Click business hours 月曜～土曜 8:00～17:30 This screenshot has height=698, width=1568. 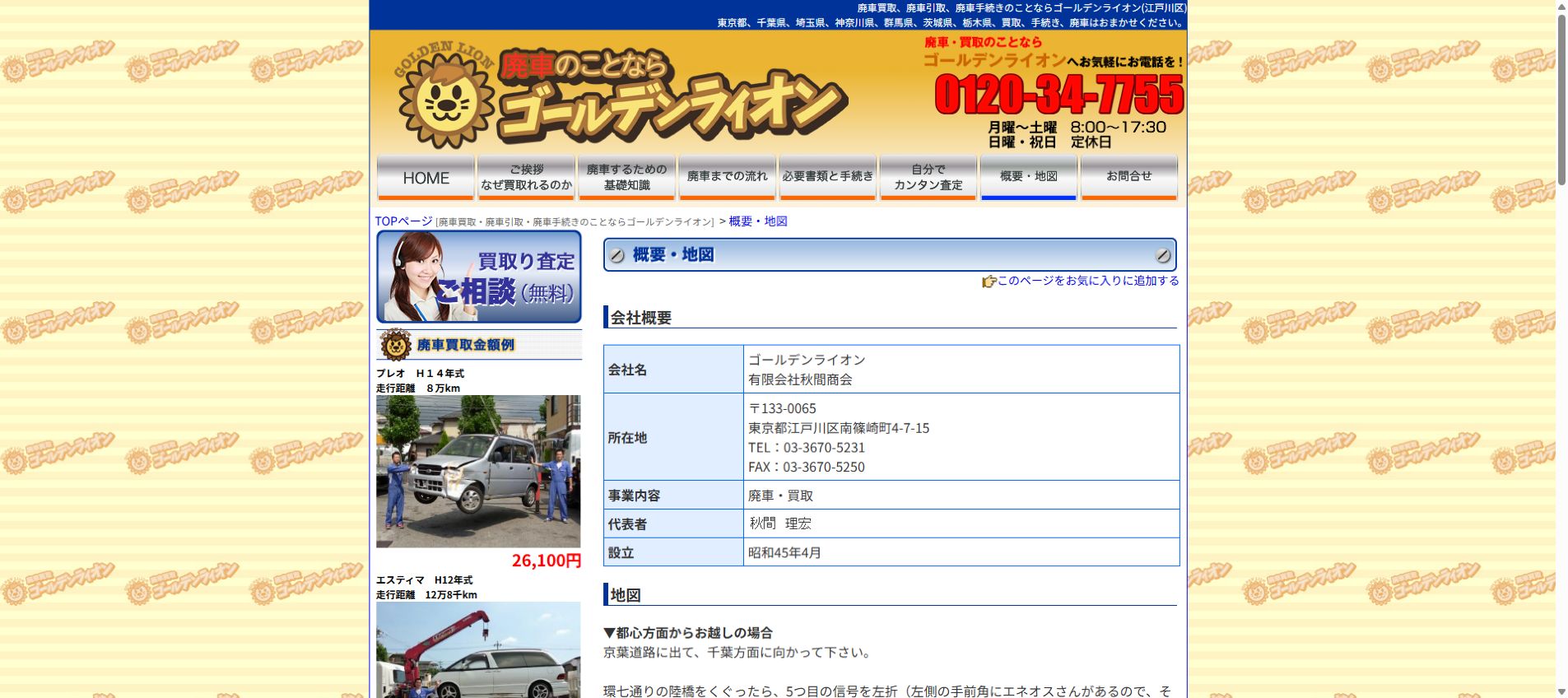tap(1077, 128)
